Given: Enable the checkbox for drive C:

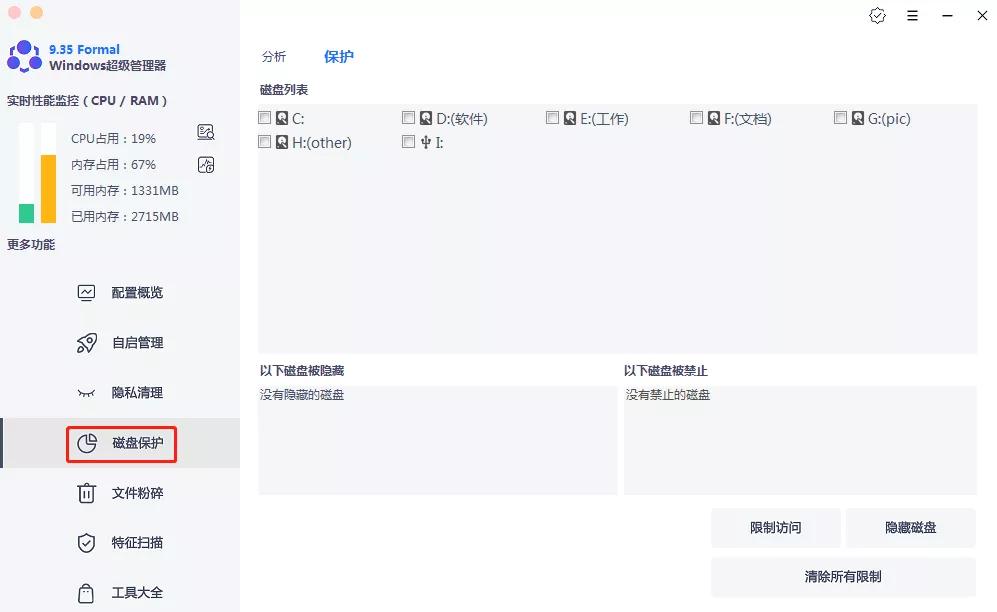Looking at the screenshot, I should pyautogui.click(x=264, y=117).
